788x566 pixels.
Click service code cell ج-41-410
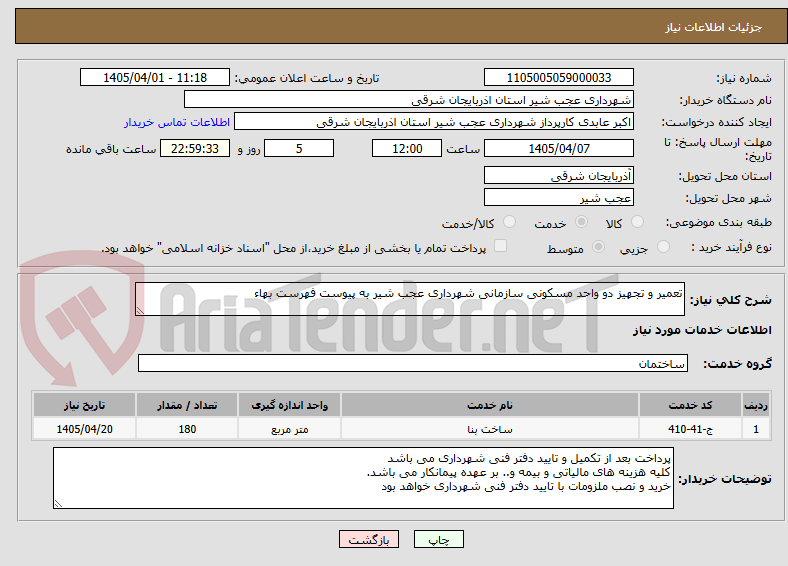pyautogui.click(x=691, y=429)
